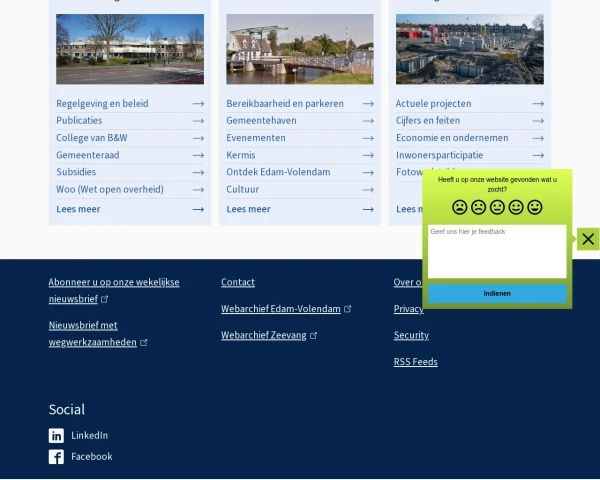Open the Kermis link

pyautogui.click(x=241, y=155)
